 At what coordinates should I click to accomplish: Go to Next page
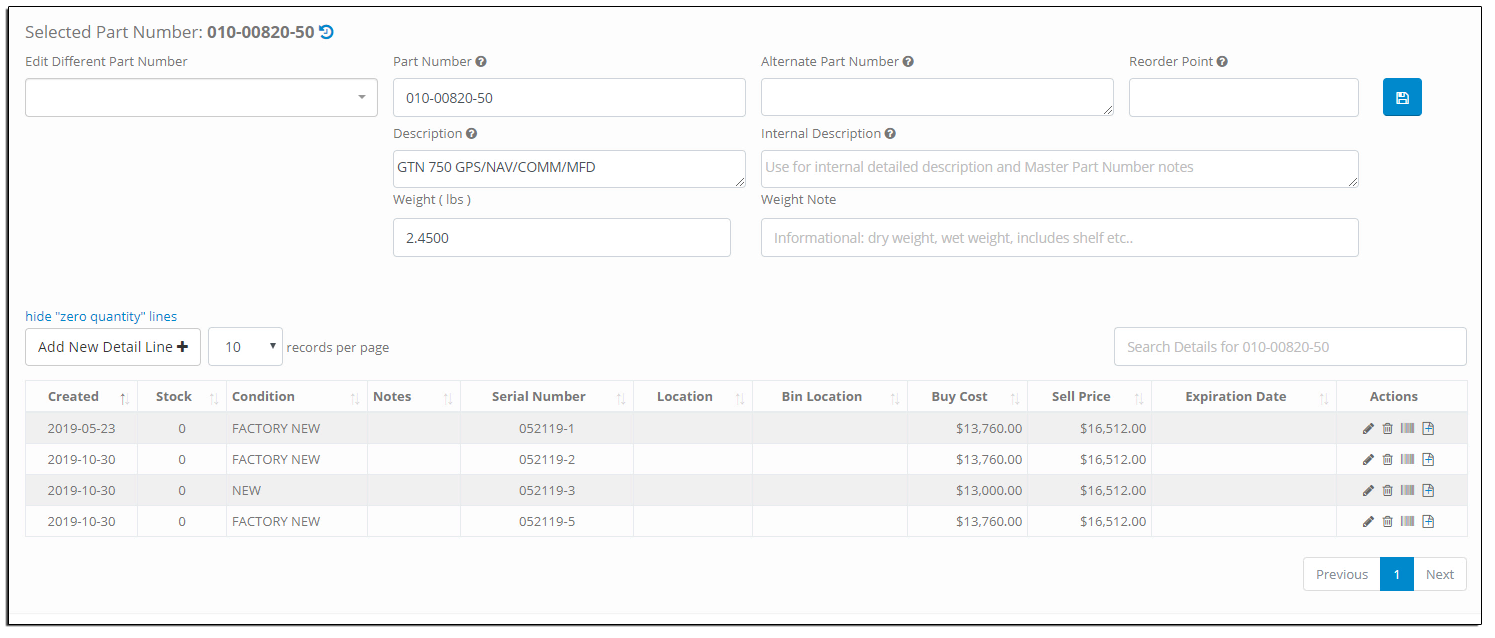(x=1440, y=574)
